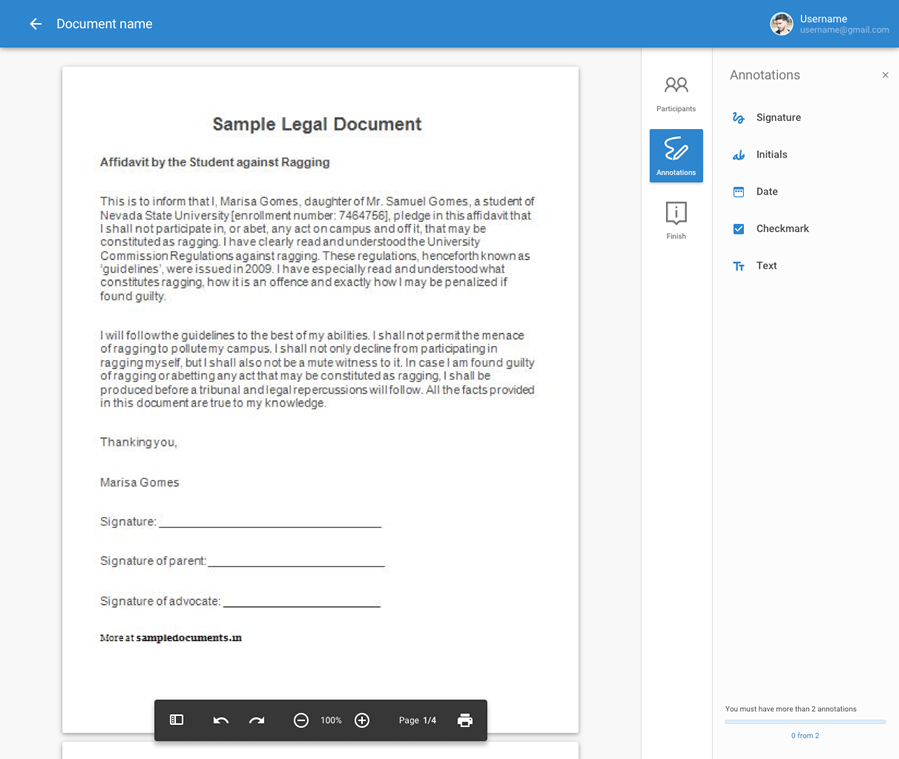
Task: Open the Finish step
Action: coord(676,219)
